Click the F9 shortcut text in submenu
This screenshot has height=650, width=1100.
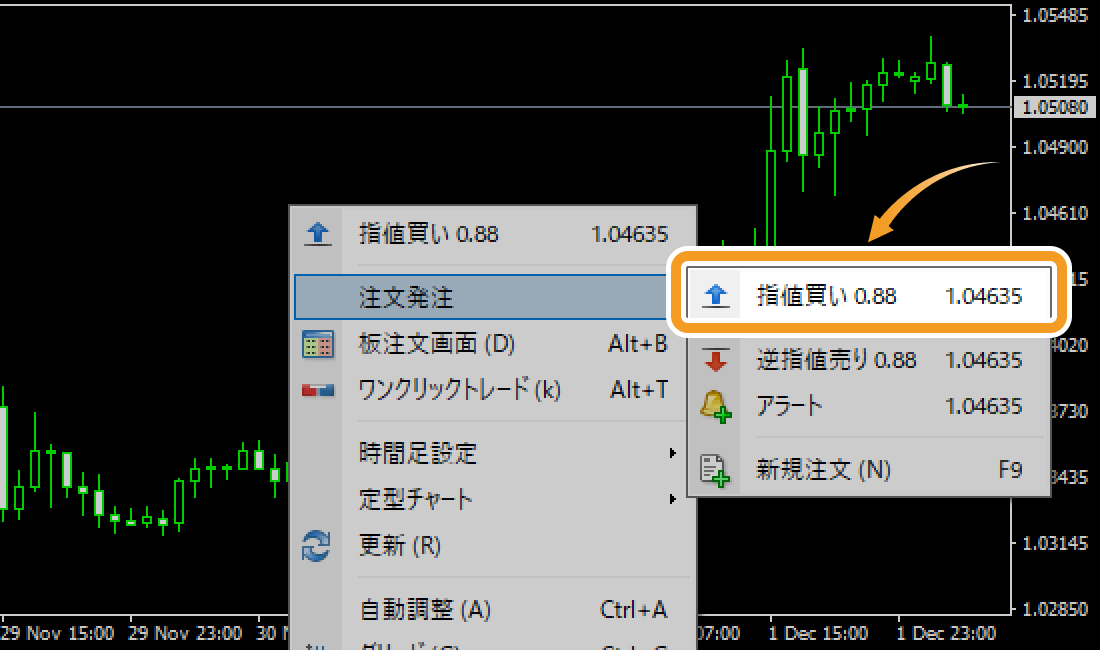[x=1010, y=470]
